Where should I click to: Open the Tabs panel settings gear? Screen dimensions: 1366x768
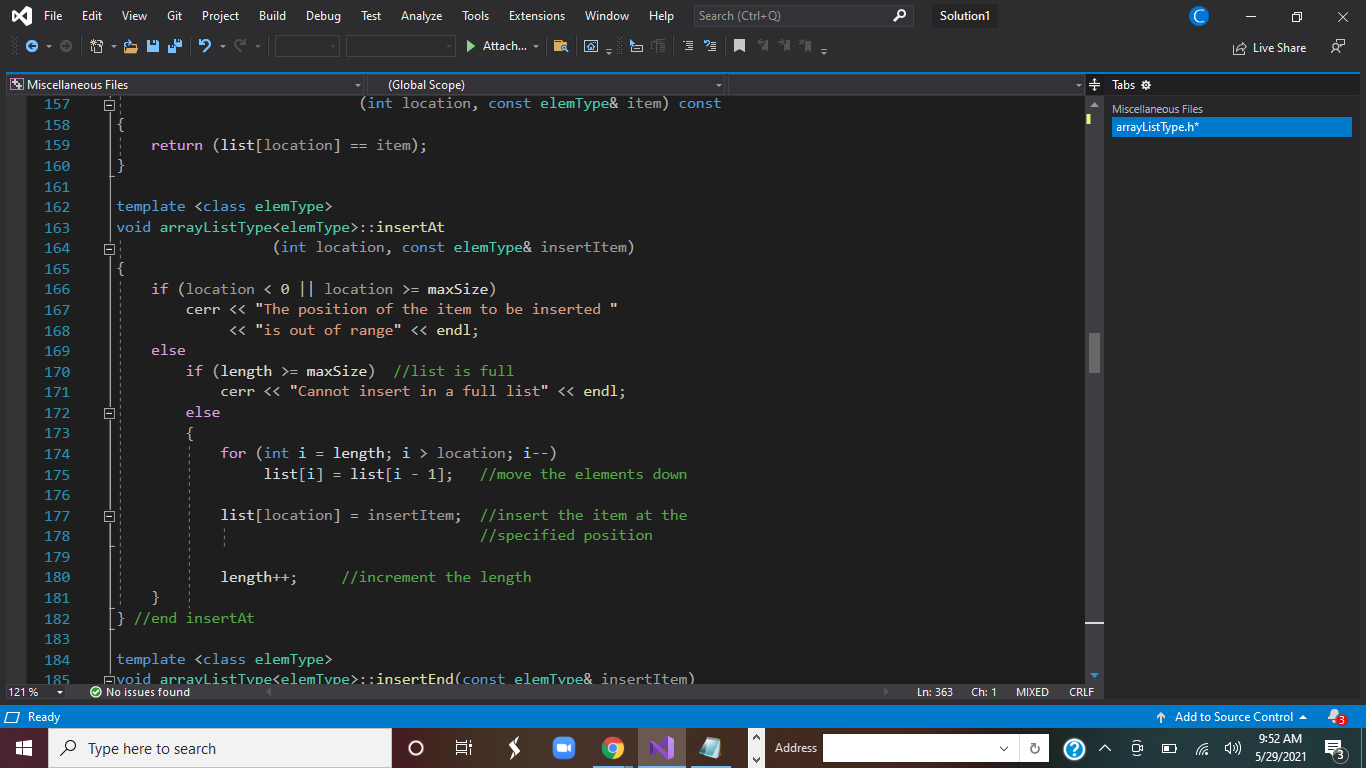[1145, 85]
